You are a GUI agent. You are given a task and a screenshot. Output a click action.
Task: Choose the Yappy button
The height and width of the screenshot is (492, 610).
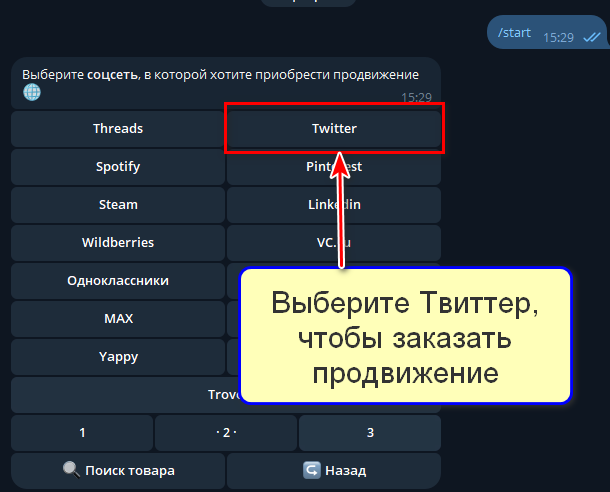(x=118, y=357)
